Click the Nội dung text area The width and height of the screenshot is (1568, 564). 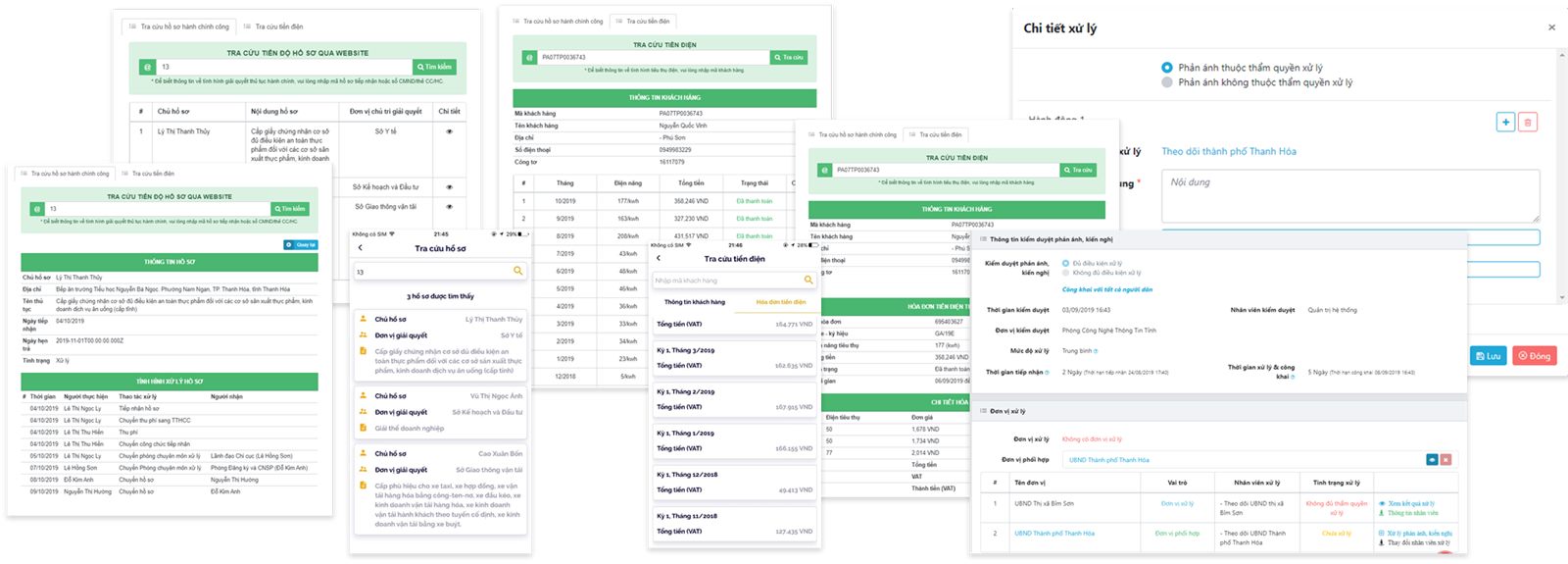[1350, 195]
